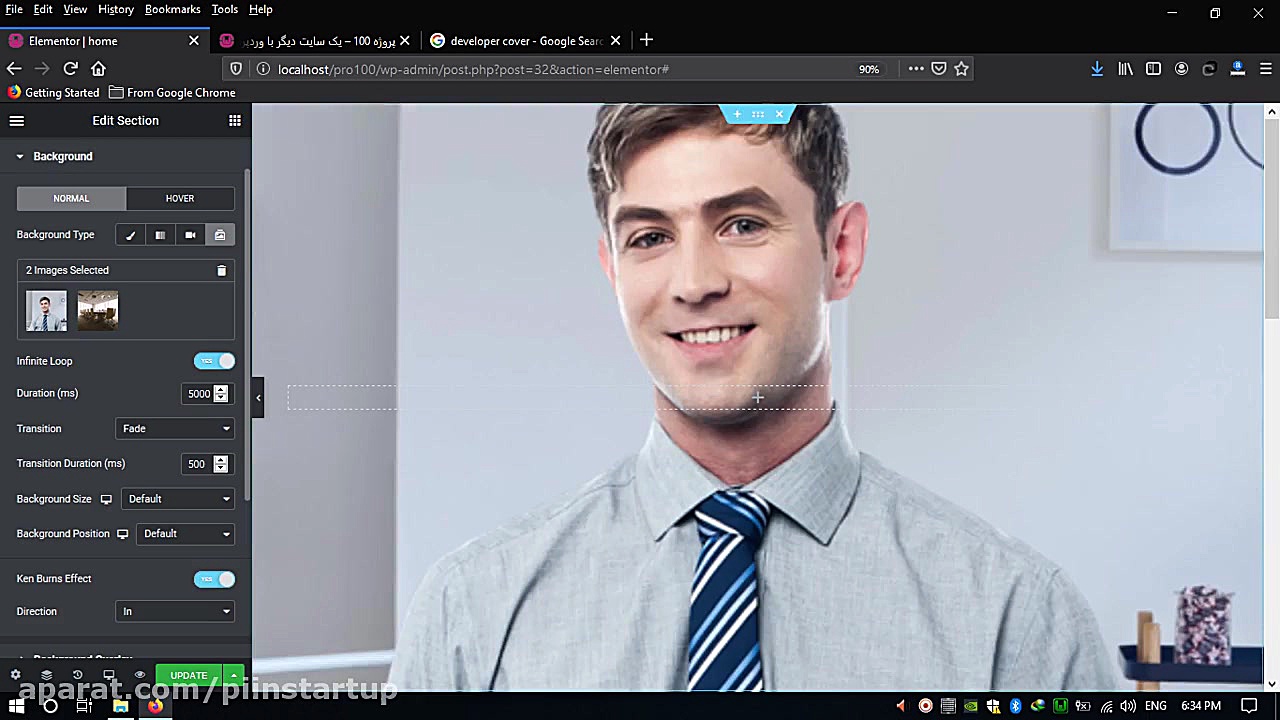
Task: Toggle the Infinite Loop switch
Action: tap(214, 361)
